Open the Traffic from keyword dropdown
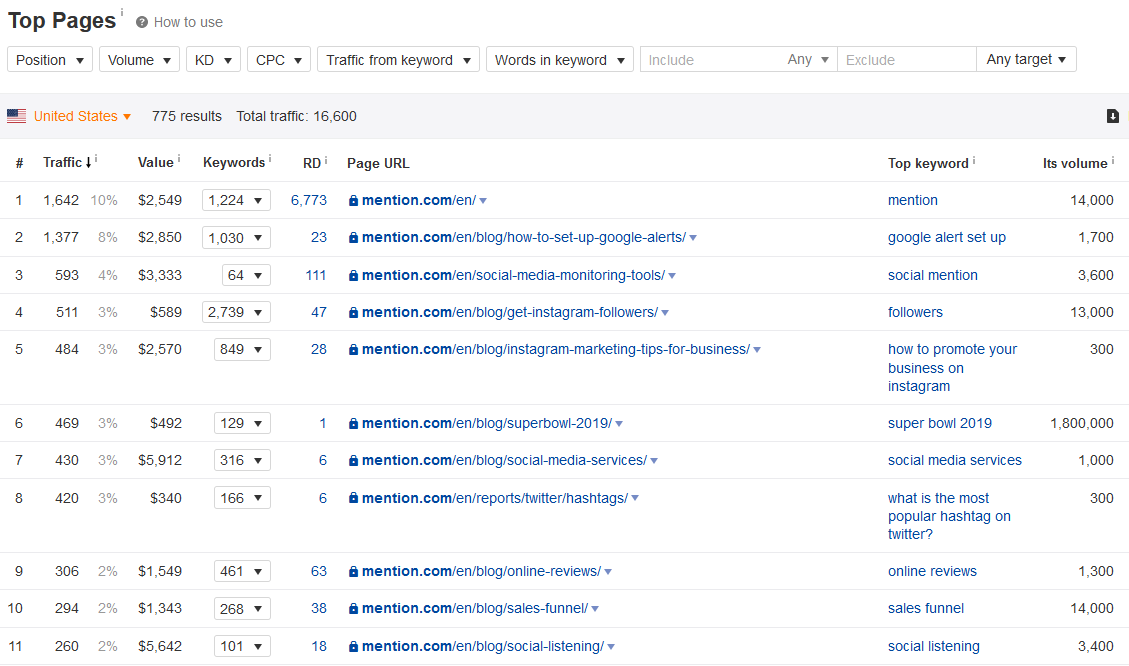The width and height of the screenshot is (1129, 666). (x=398, y=60)
